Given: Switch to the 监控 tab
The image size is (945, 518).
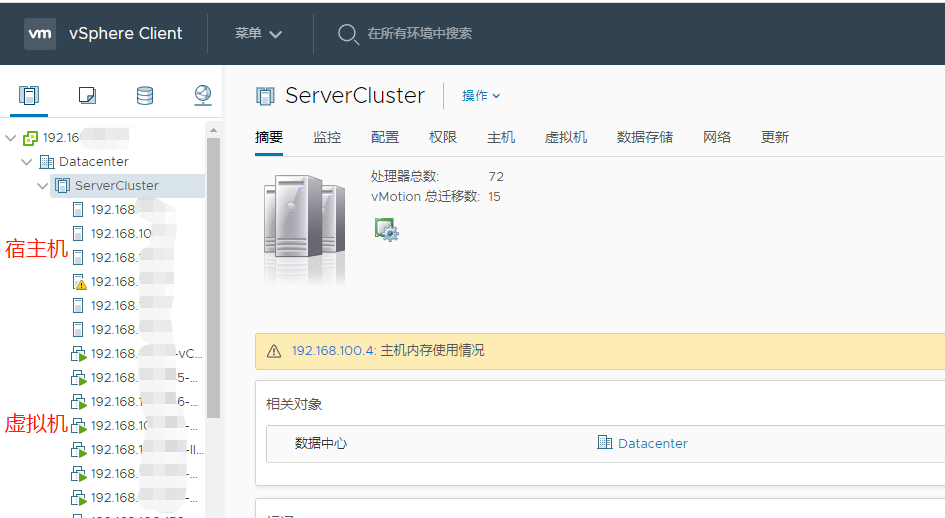Looking at the screenshot, I should [327, 138].
